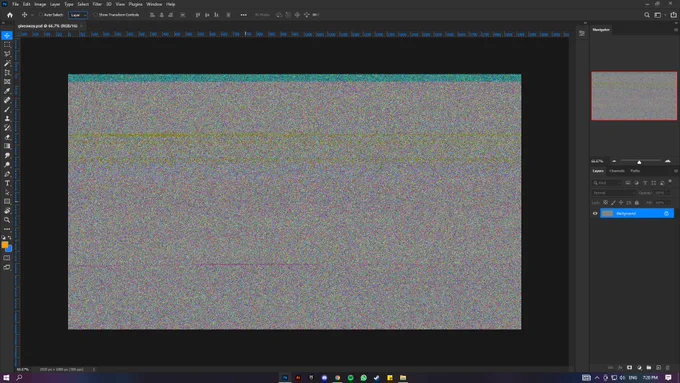Open the Edit Toolbar three-dots button
This screenshot has height=383, width=680.
coord(7,229)
